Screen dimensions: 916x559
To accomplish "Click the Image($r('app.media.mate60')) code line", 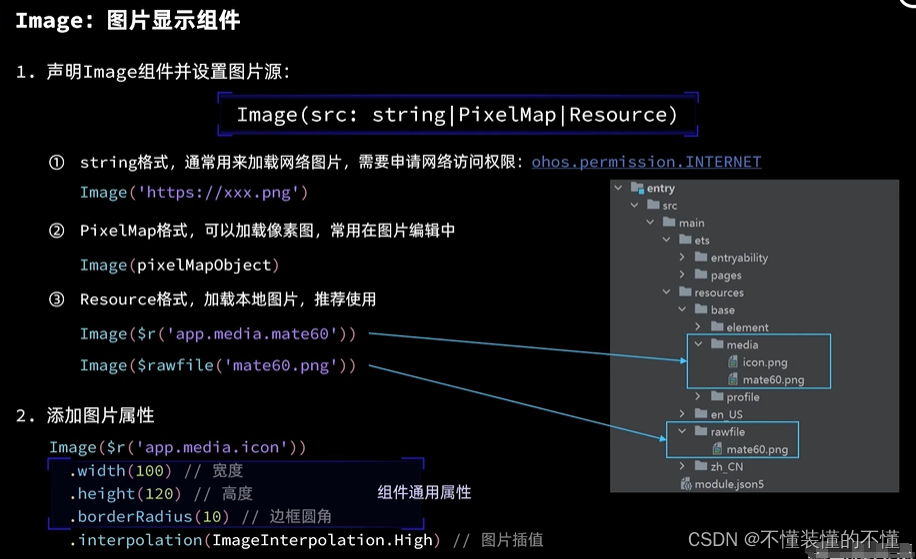I will 218,334.
